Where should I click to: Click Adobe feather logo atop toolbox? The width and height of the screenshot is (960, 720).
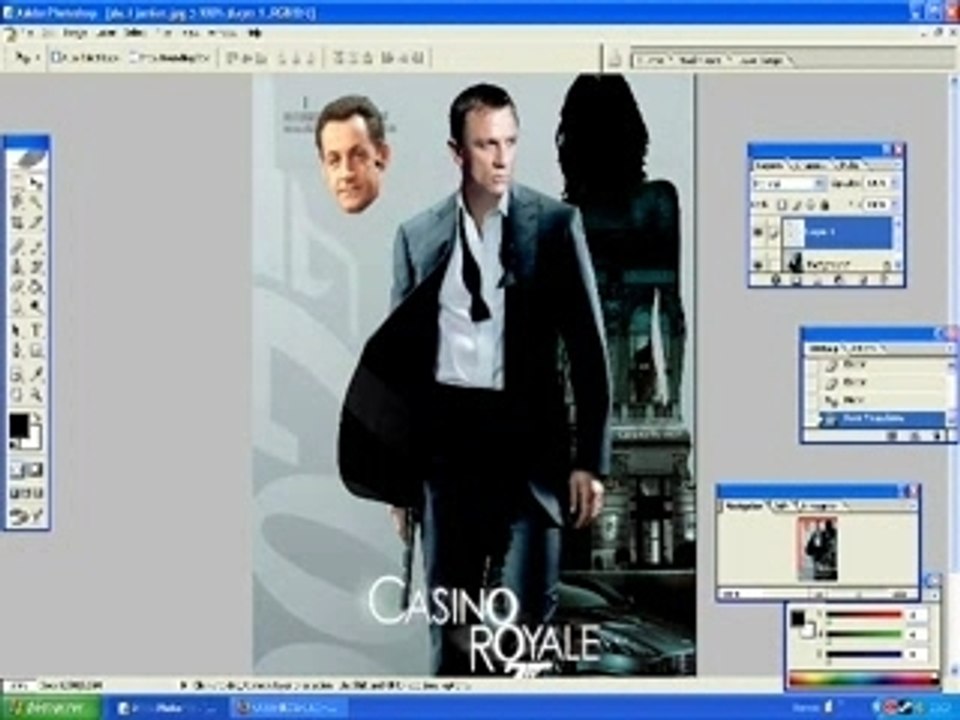click(26, 160)
